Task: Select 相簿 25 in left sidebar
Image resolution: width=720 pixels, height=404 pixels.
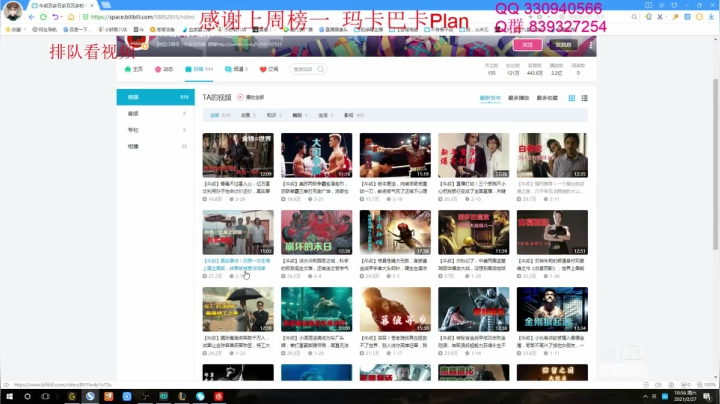Action: pyautogui.click(x=156, y=146)
